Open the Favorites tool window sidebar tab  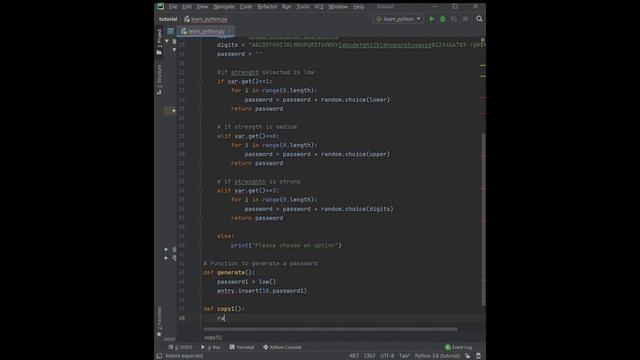pos(159,321)
